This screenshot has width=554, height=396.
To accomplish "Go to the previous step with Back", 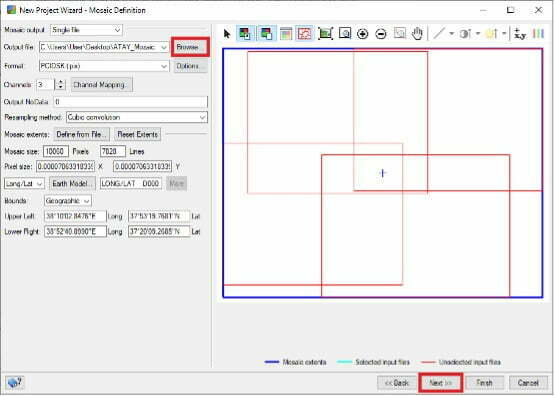I will pyautogui.click(x=396, y=383).
